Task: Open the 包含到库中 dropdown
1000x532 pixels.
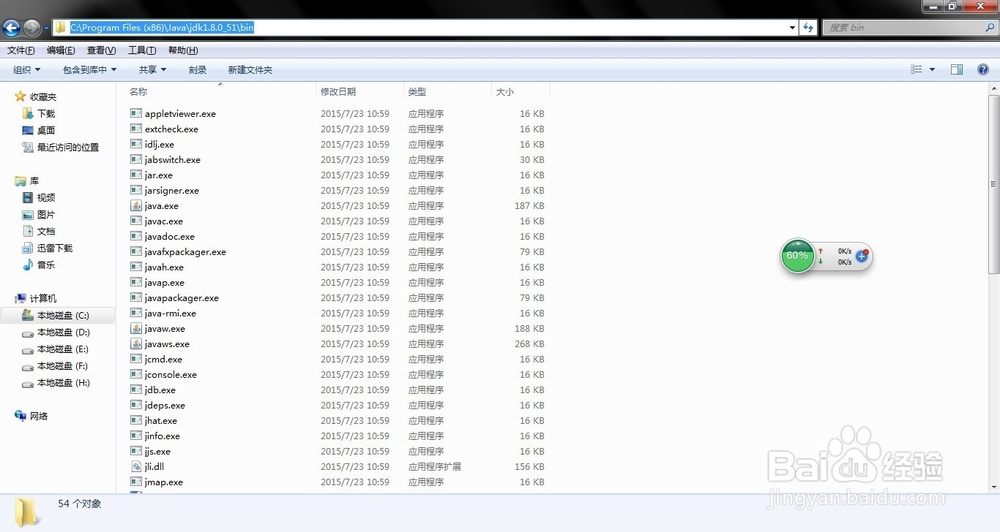Action: click(89, 70)
